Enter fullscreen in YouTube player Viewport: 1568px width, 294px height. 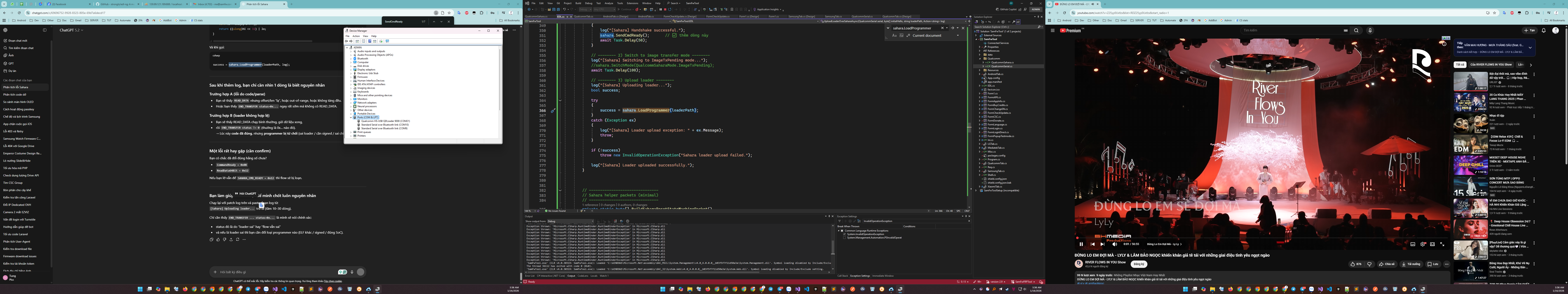[1442, 244]
